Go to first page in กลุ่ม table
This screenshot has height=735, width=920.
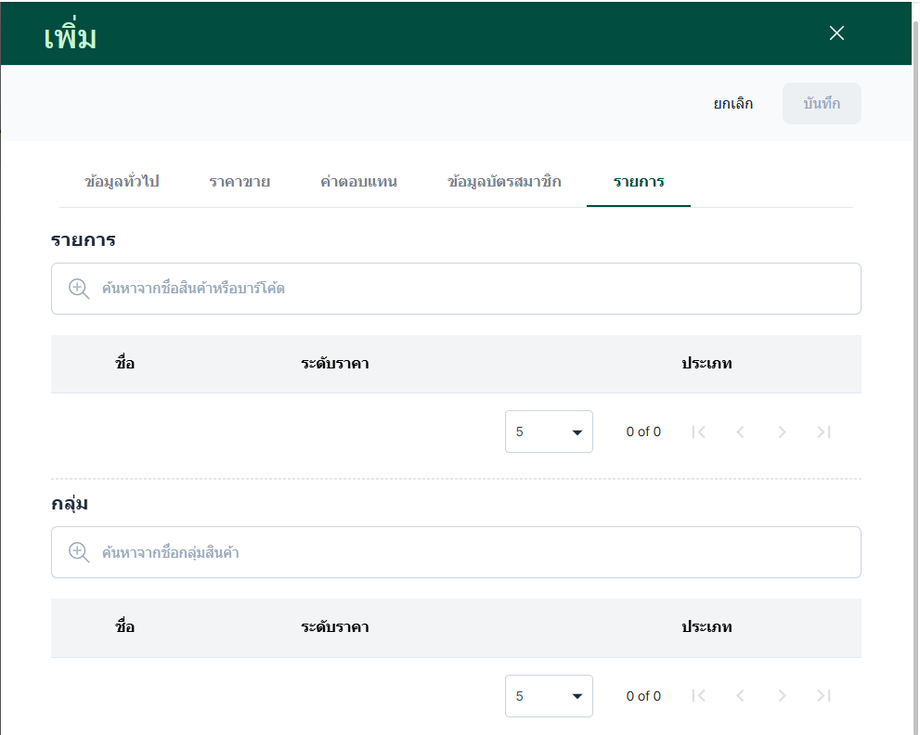(698, 696)
